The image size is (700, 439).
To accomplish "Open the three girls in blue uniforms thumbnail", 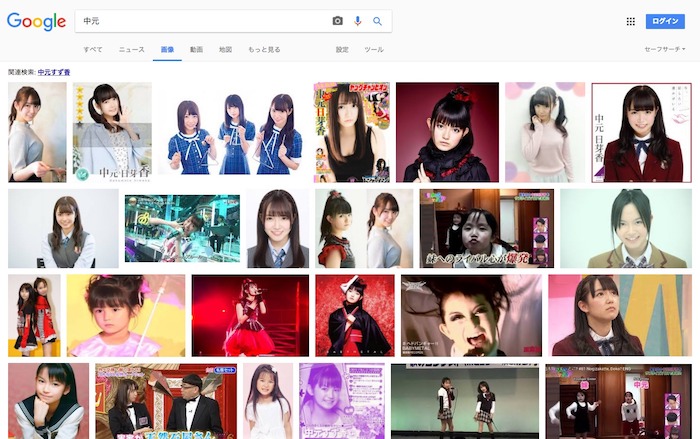I will pyautogui.click(x=233, y=132).
